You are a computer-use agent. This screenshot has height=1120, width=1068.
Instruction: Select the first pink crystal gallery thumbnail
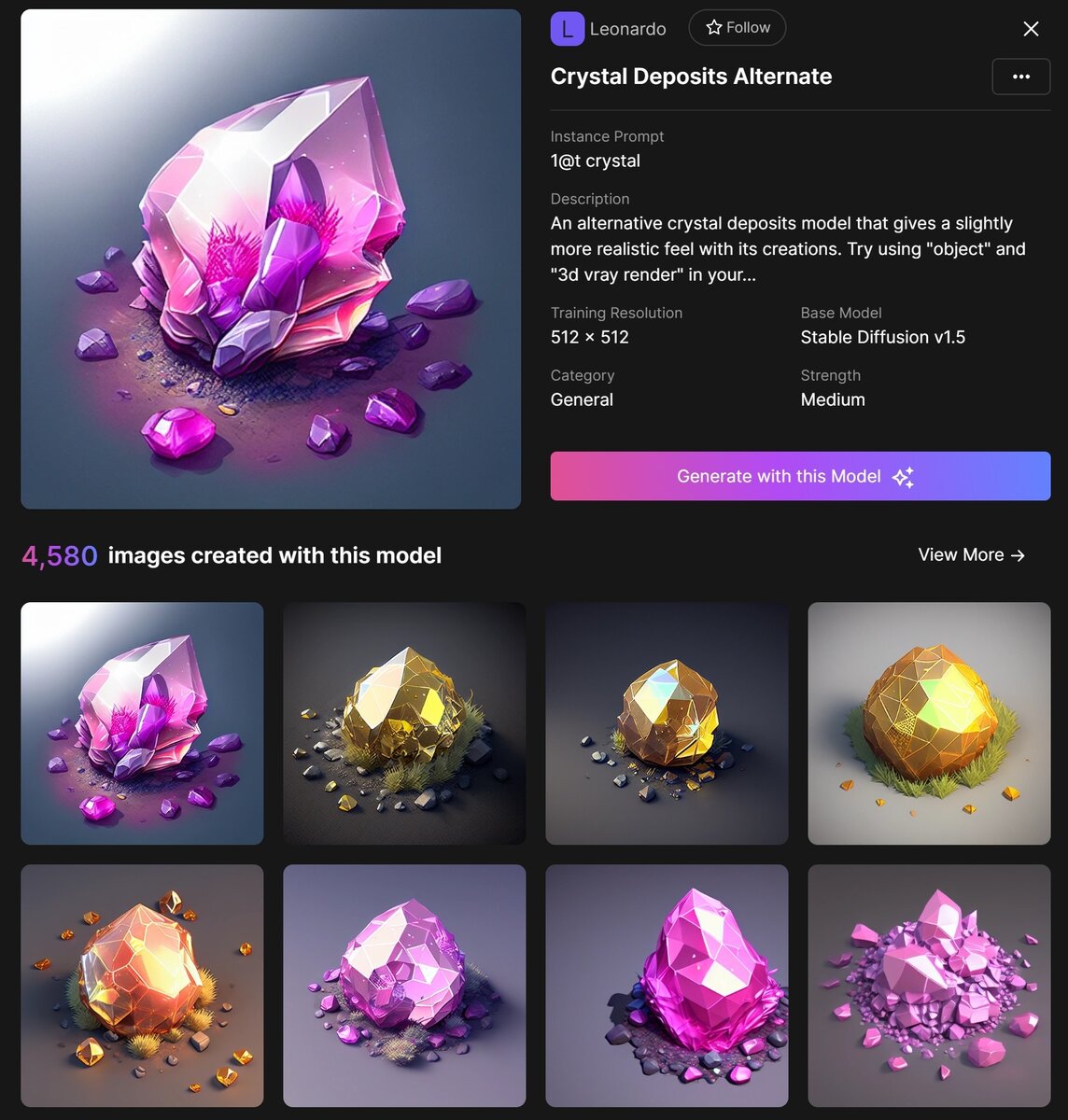[x=142, y=723]
